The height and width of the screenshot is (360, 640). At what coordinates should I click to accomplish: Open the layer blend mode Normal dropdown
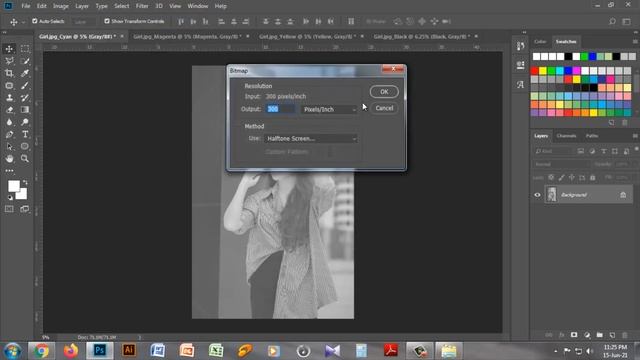click(x=561, y=164)
